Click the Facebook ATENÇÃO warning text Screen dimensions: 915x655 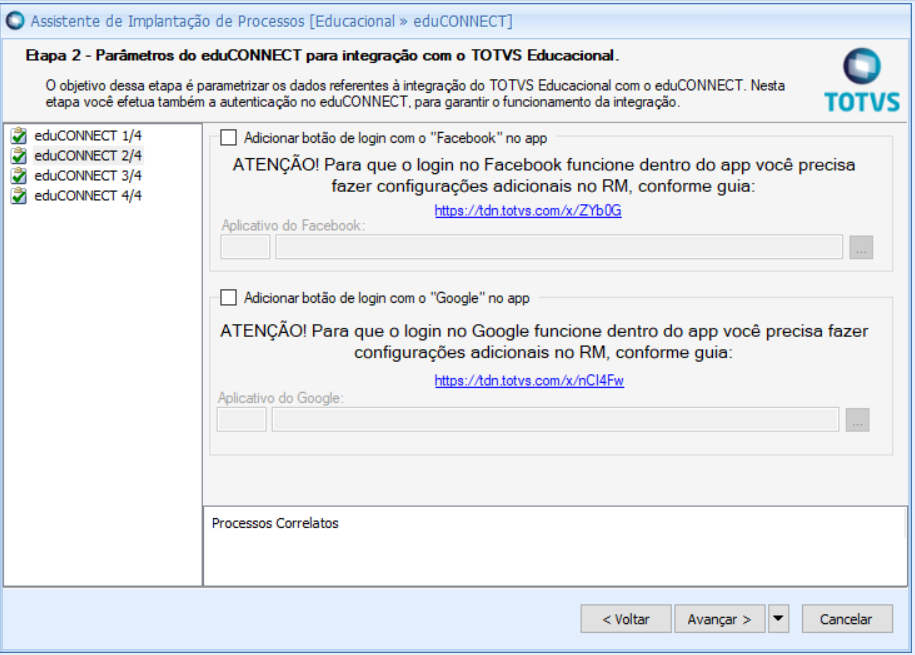pyautogui.click(x=544, y=176)
